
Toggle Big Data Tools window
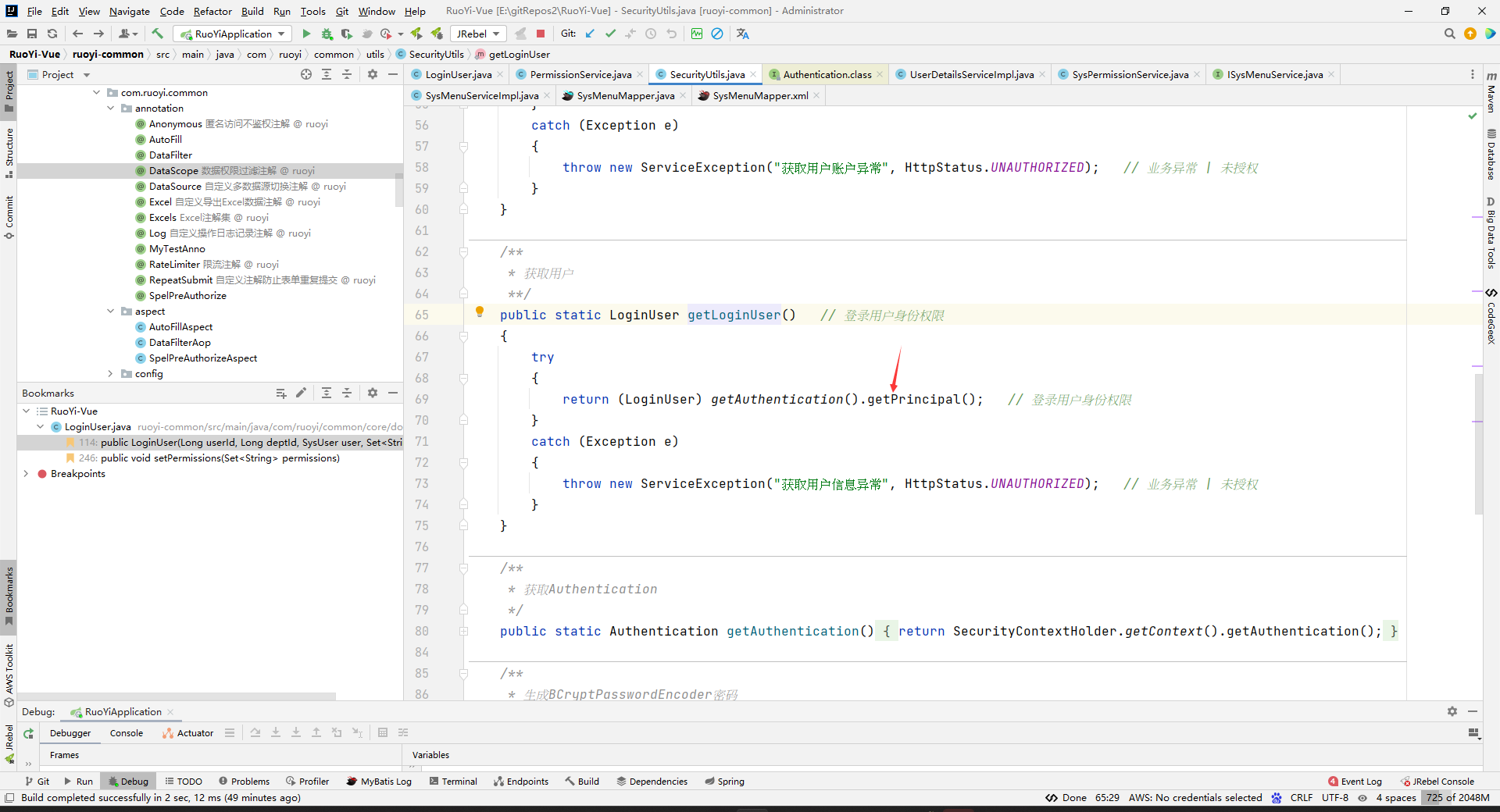click(1491, 233)
